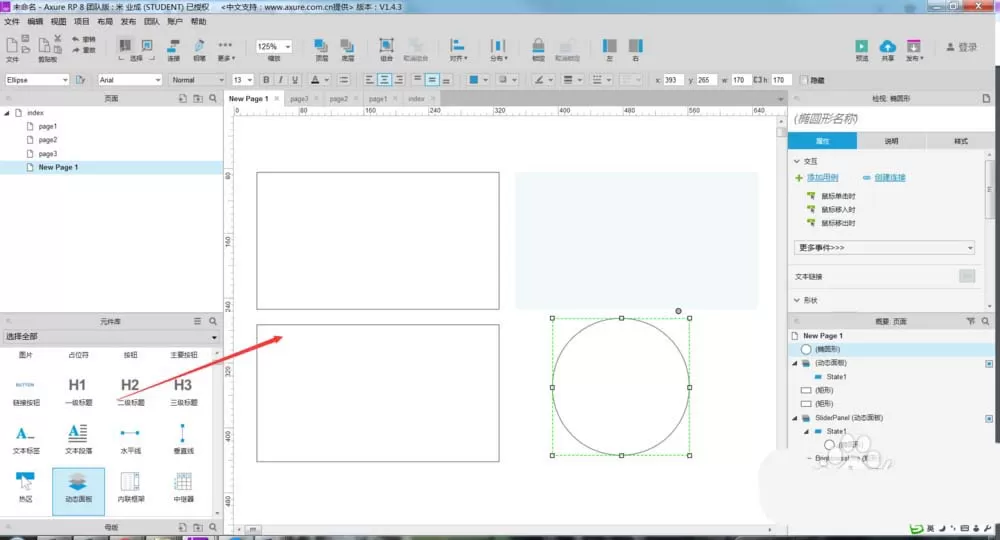Click Create Link (创建连接) link
This screenshot has height=540, width=1000.
pyautogui.click(x=890, y=178)
